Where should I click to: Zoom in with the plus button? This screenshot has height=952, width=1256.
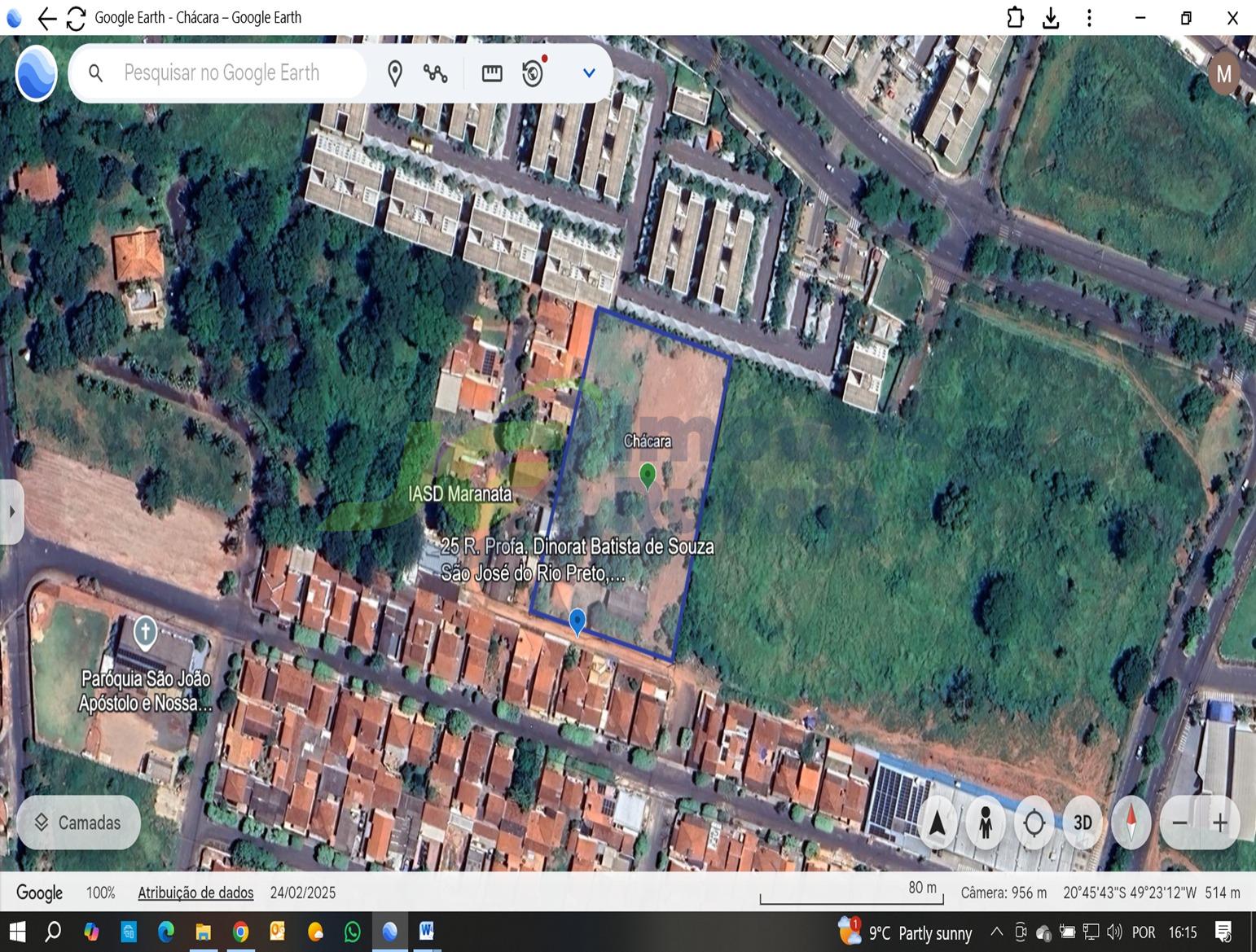click(1219, 823)
